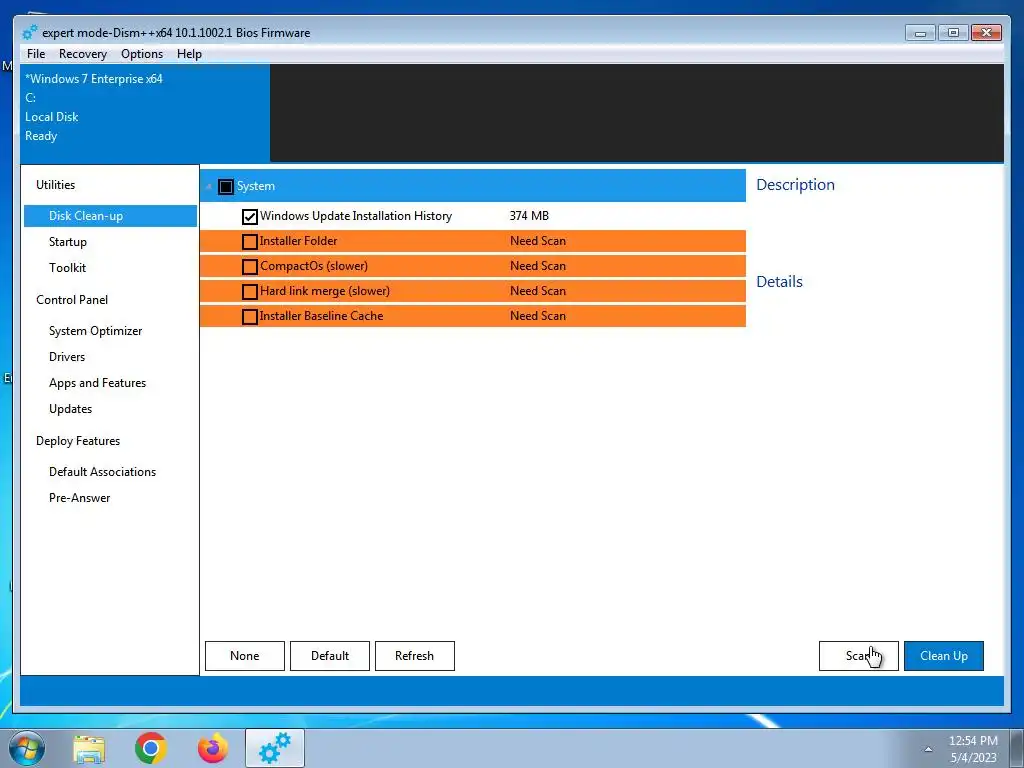Select the Dism++ gears taskbar icon

[275, 748]
